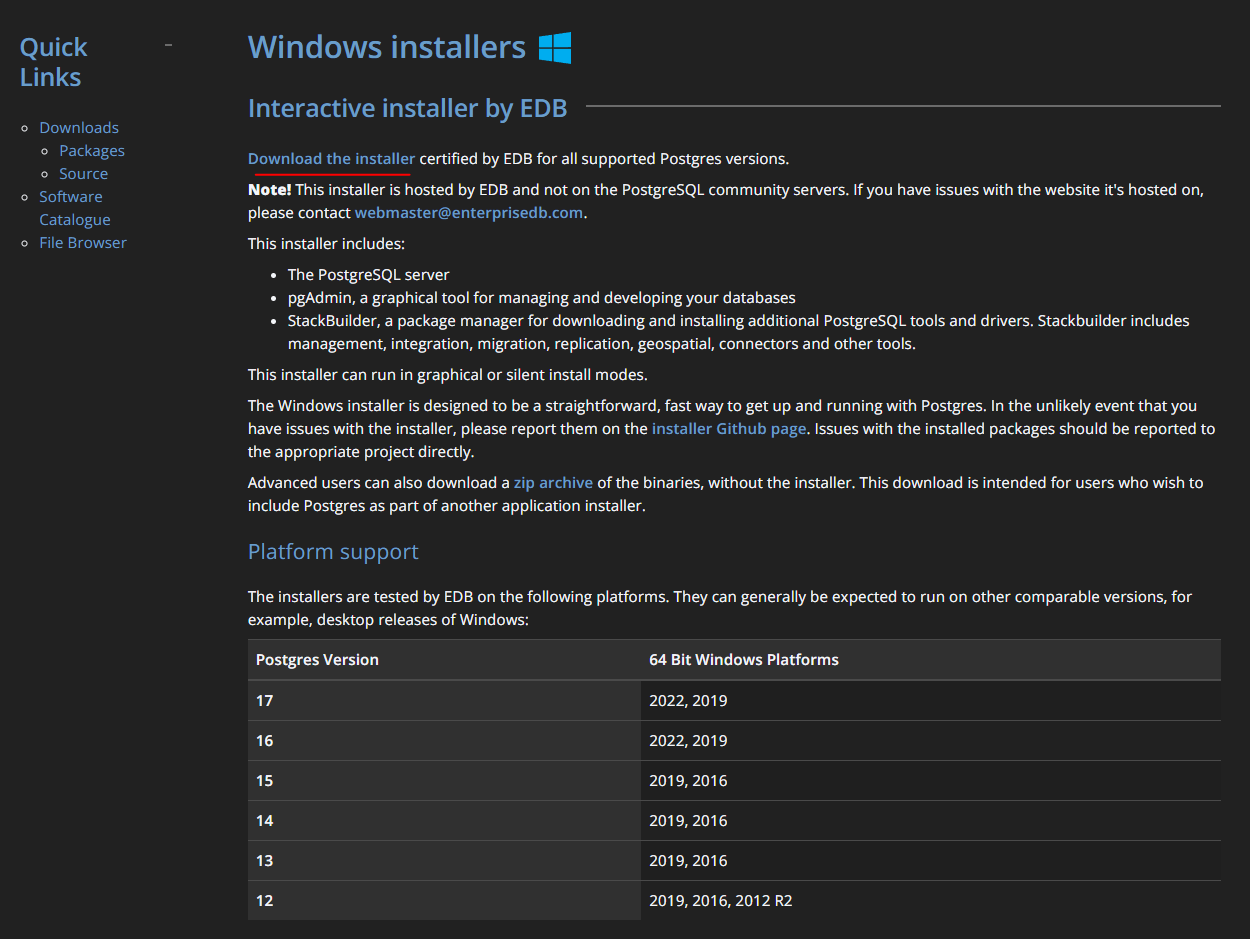1250x939 pixels.
Task: Click the 2019, 2016 cell in row 15
Action: 931,781
